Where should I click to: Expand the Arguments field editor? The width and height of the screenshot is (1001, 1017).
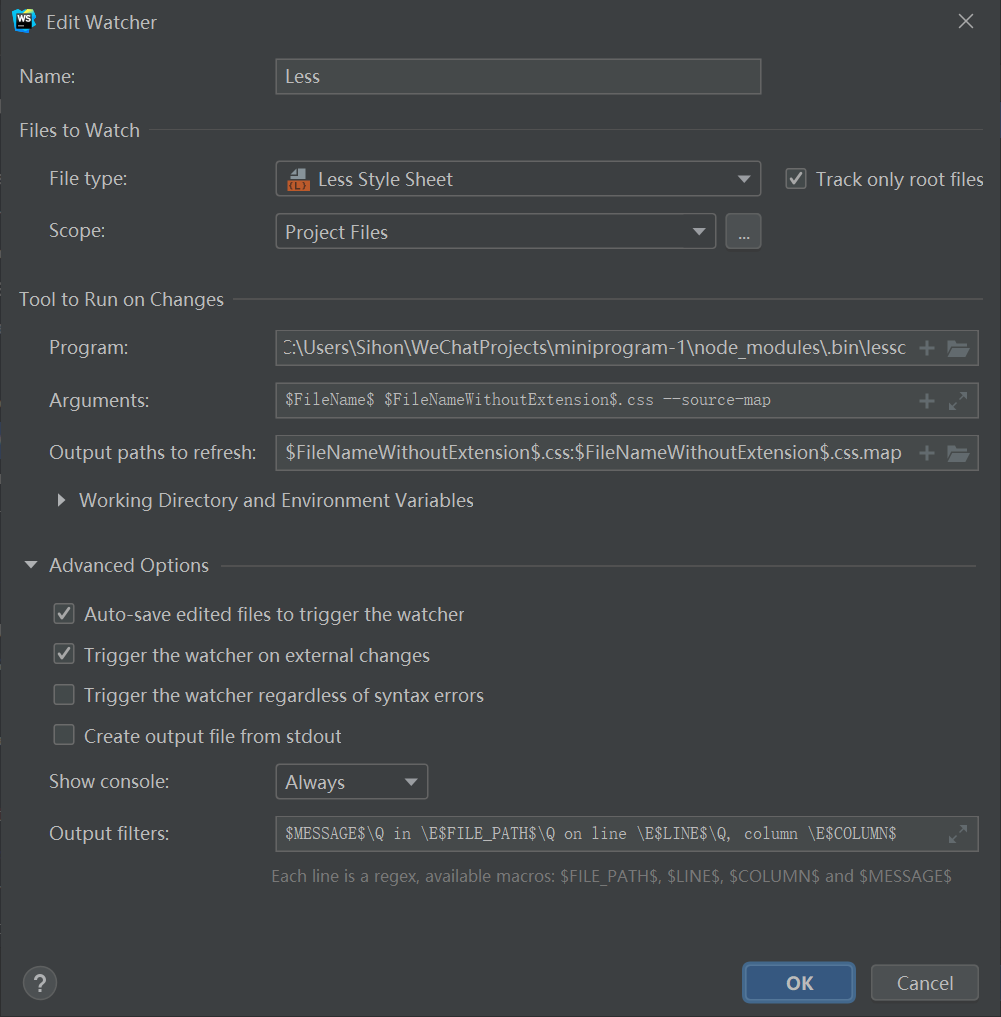[958, 400]
